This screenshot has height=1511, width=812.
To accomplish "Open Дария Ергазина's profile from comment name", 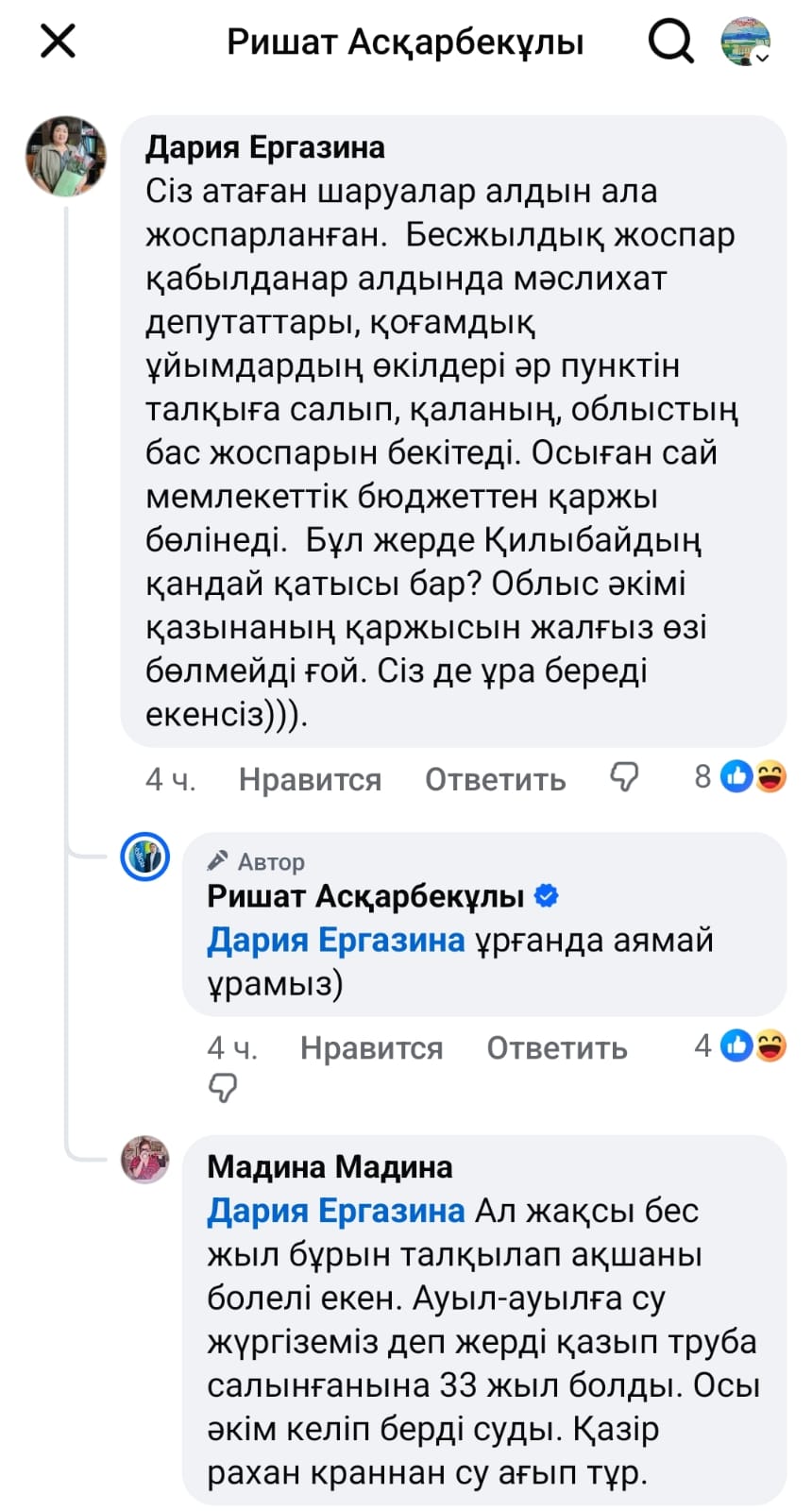I will pyautogui.click(x=264, y=147).
